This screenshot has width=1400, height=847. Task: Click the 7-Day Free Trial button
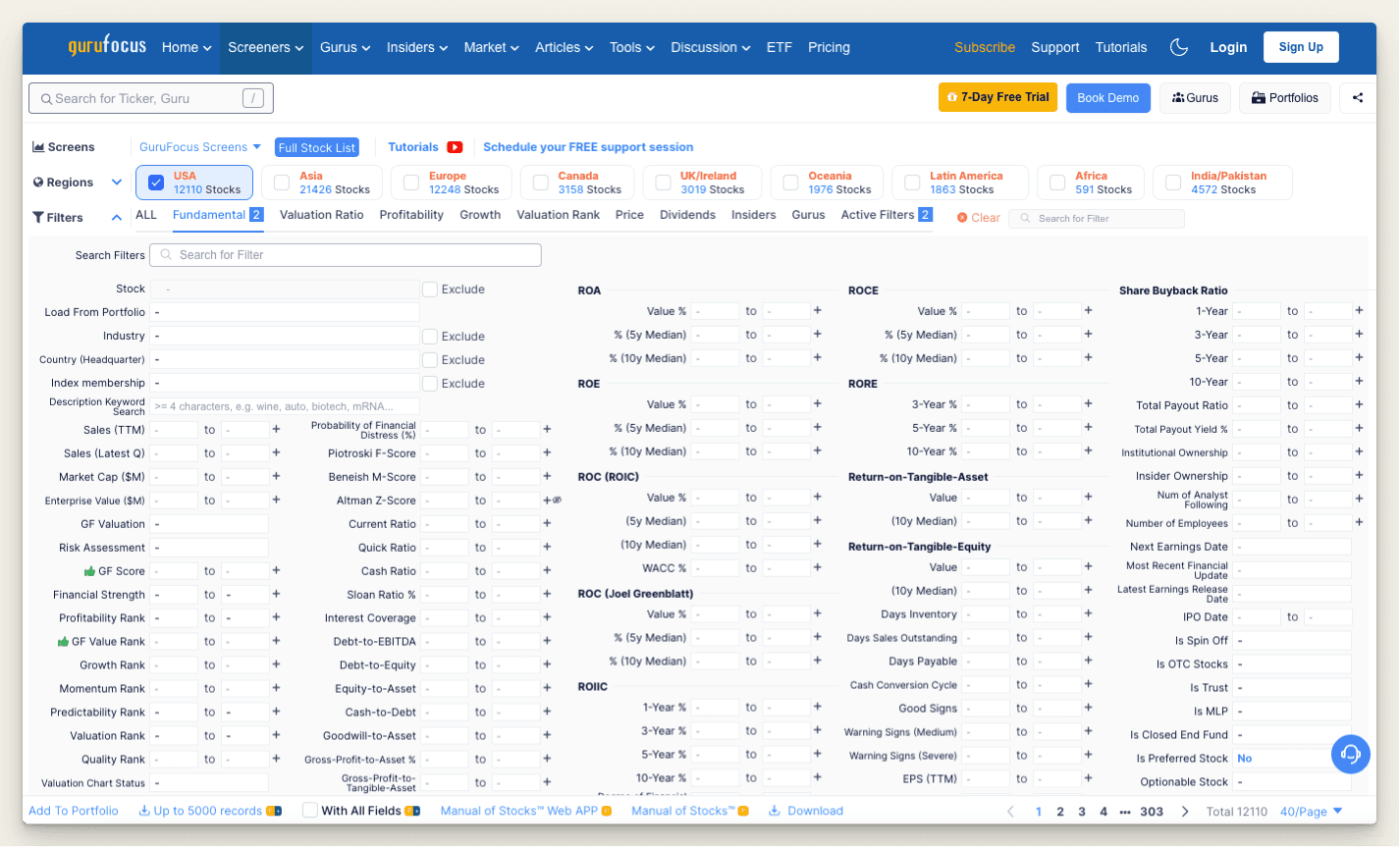click(998, 97)
